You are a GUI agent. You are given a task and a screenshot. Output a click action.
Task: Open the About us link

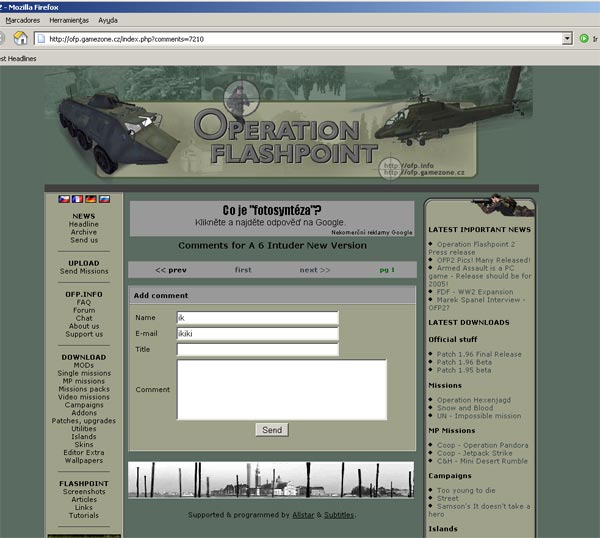tap(84, 326)
